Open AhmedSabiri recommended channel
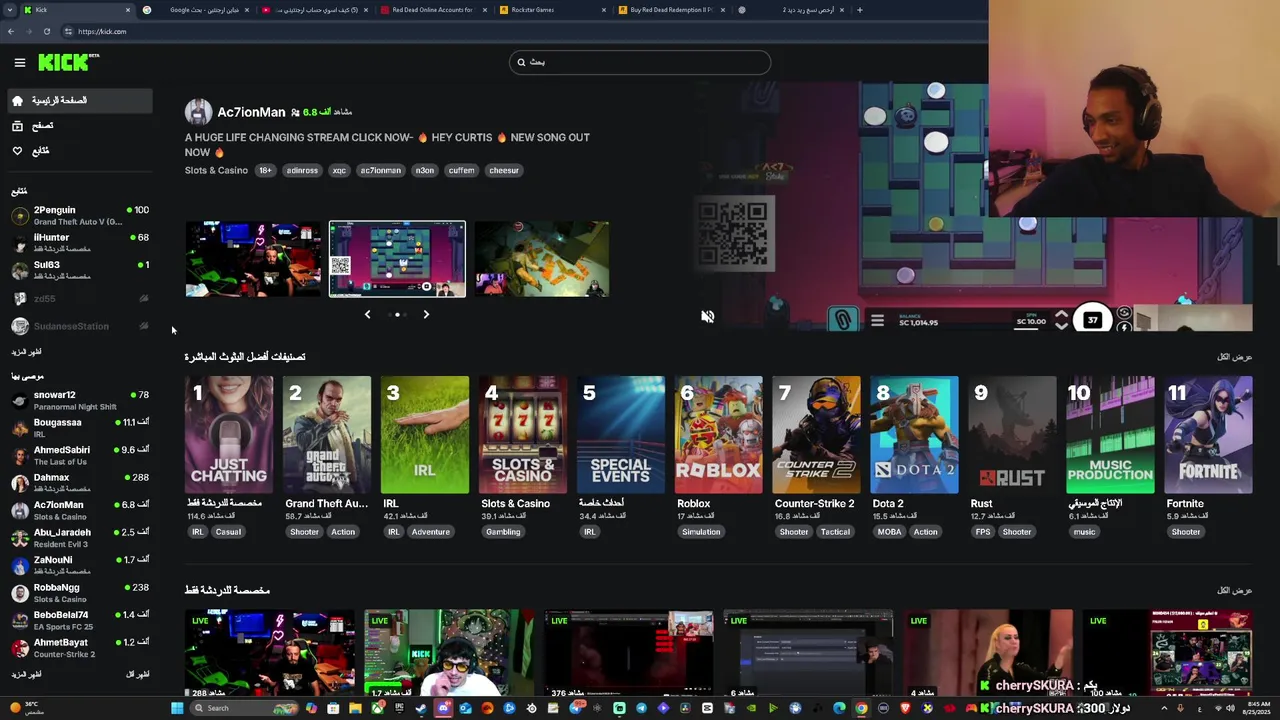1280x720 pixels. click(78, 455)
